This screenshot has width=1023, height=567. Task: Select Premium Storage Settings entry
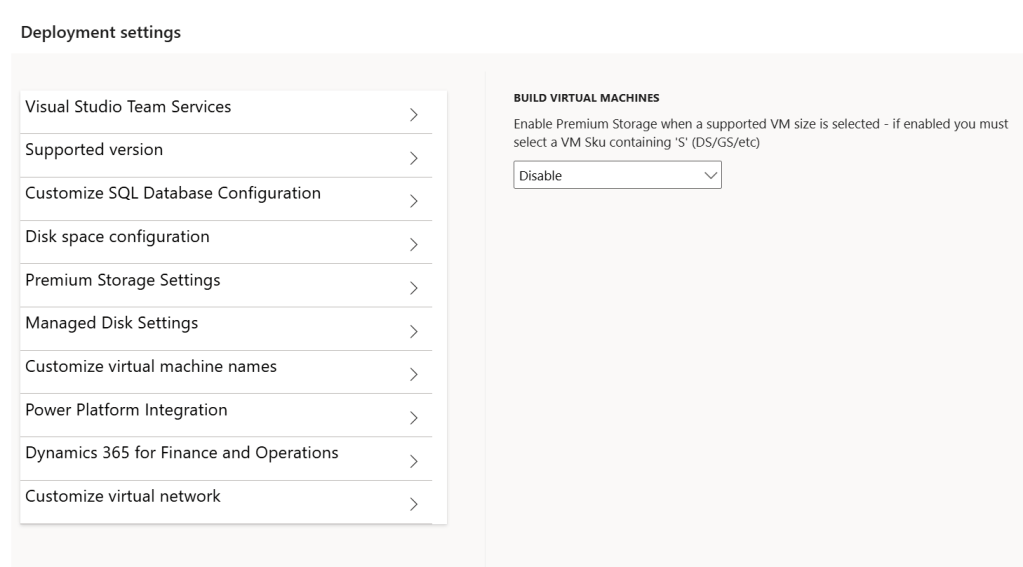coord(123,280)
